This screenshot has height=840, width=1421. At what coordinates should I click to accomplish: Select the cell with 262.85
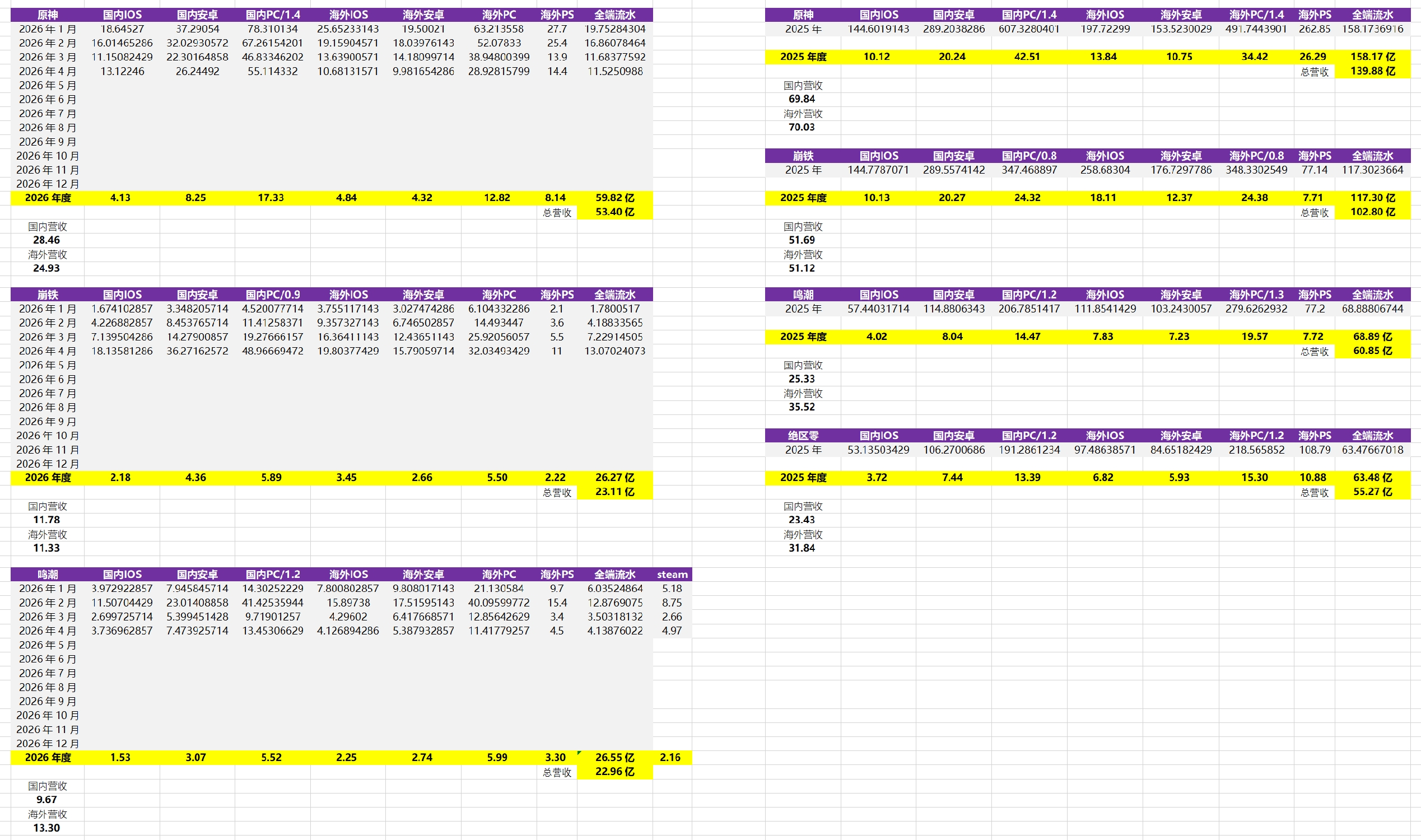1314,29
